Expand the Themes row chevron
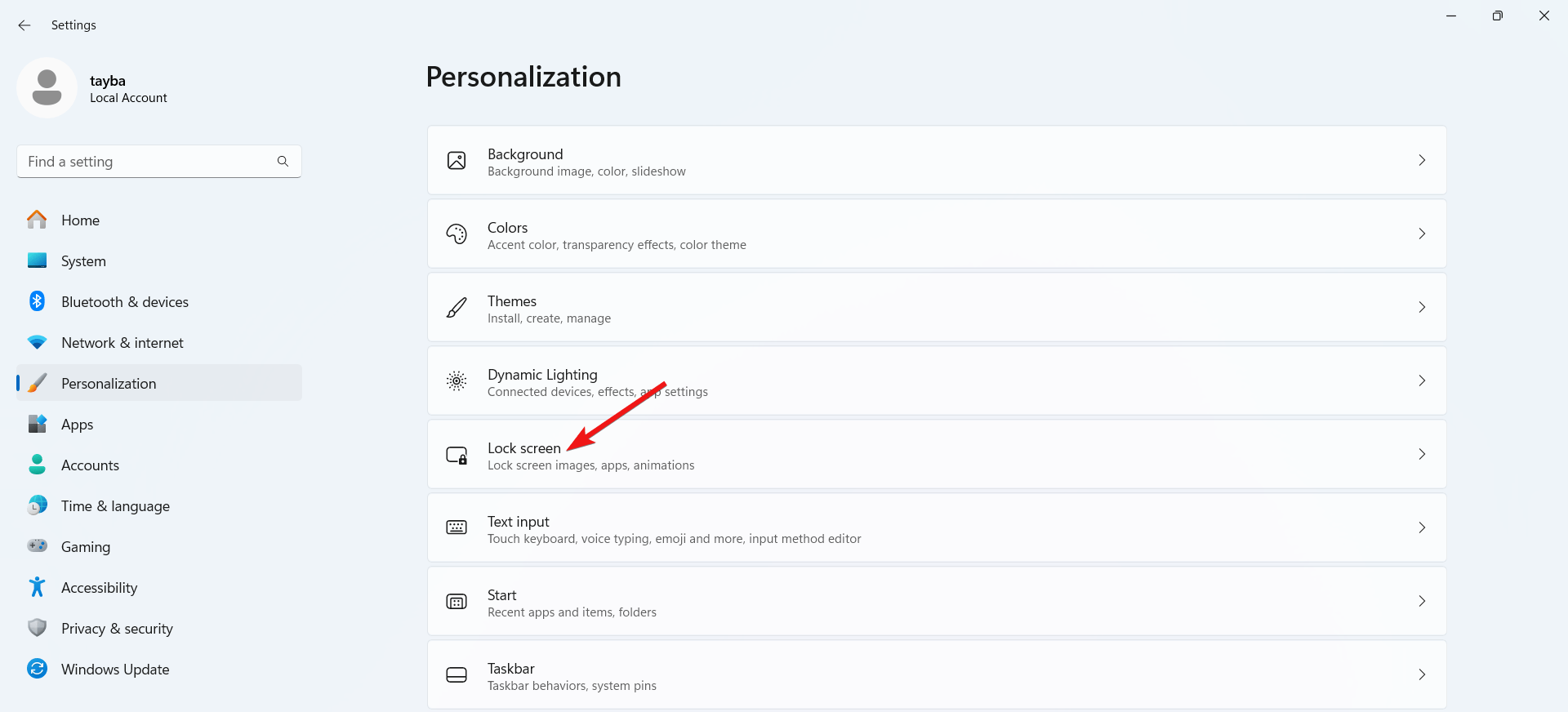This screenshot has width=1568, height=712. pos(1422,307)
